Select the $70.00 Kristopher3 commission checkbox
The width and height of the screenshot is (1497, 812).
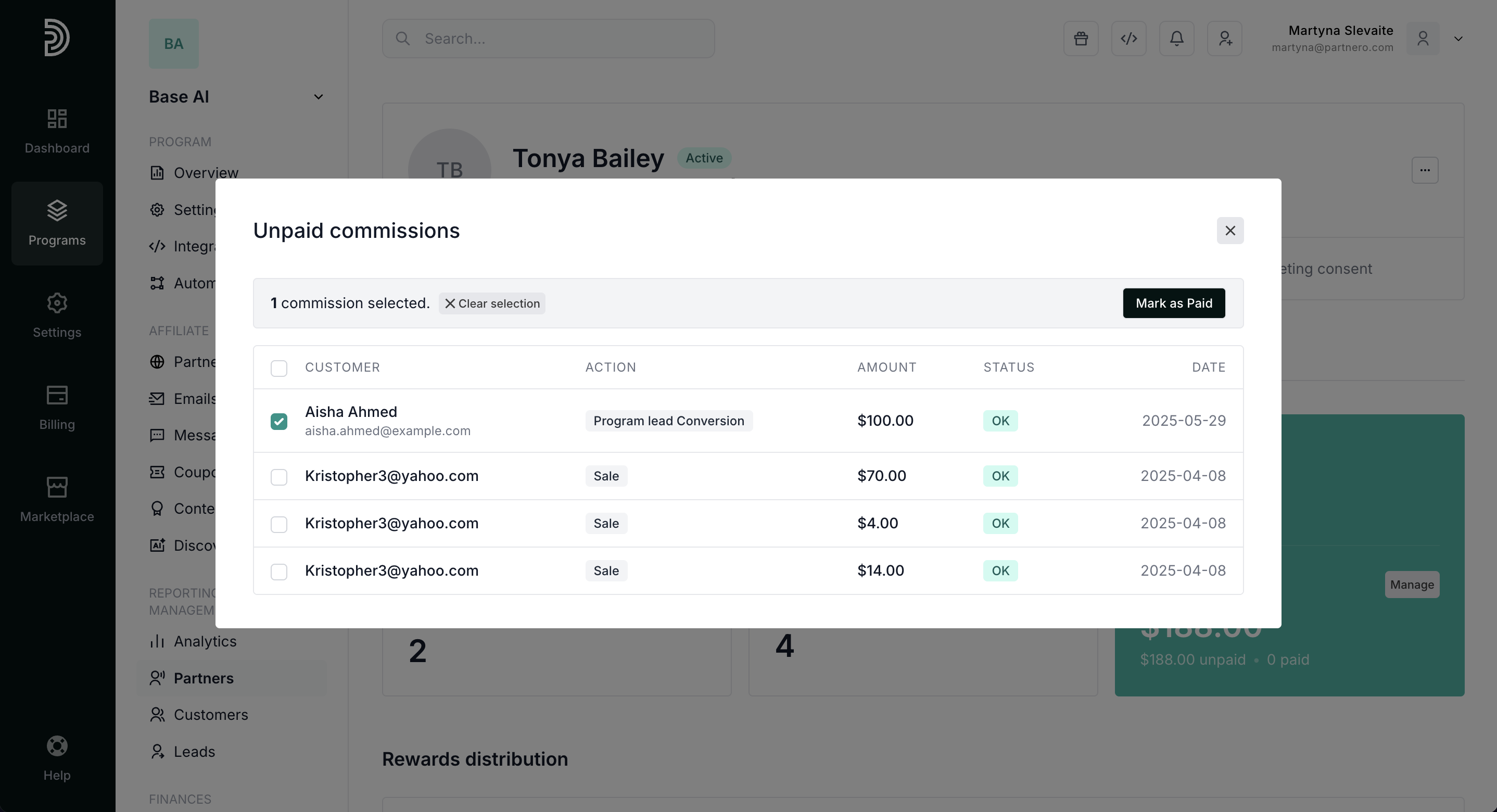pos(279,477)
